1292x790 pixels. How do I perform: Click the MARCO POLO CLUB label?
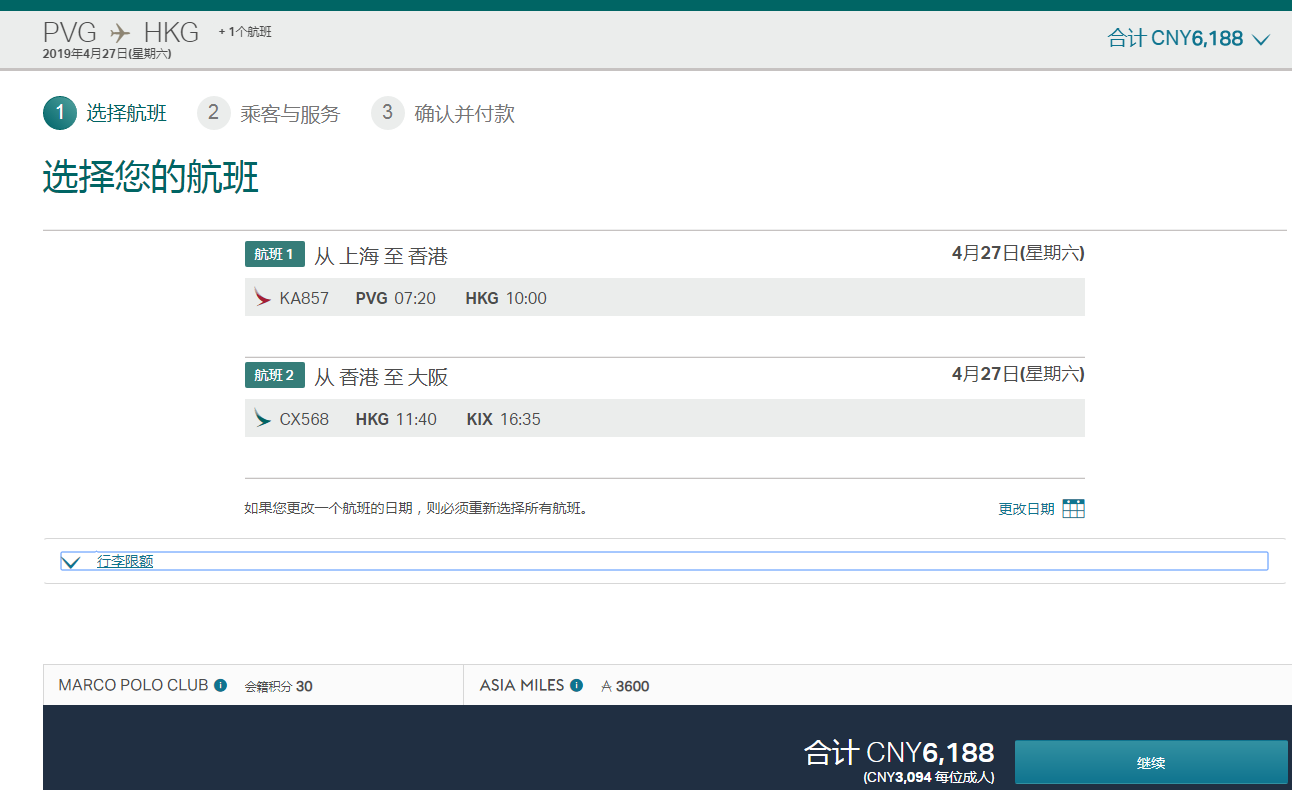tap(133, 685)
